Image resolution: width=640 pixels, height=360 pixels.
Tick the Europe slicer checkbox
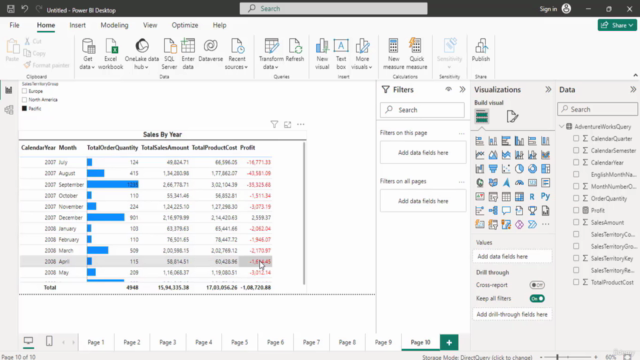(24, 91)
